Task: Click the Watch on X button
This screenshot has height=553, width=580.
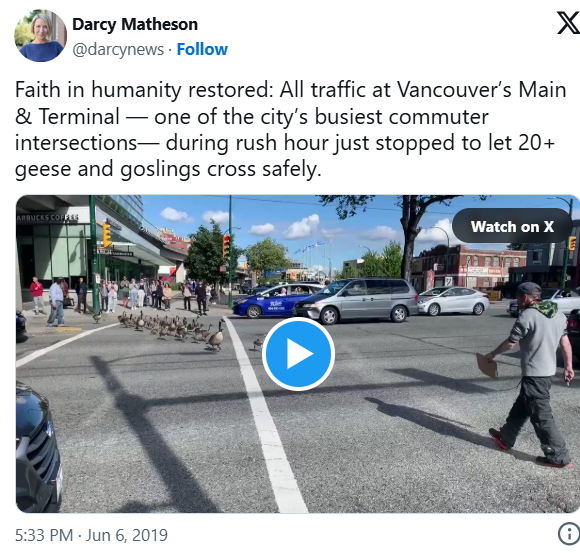Action: pyautogui.click(x=512, y=226)
